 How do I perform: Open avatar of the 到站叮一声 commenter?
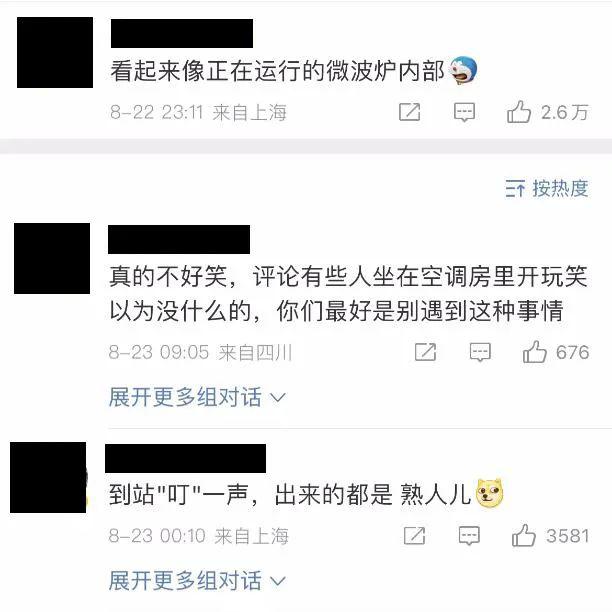[48, 477]
